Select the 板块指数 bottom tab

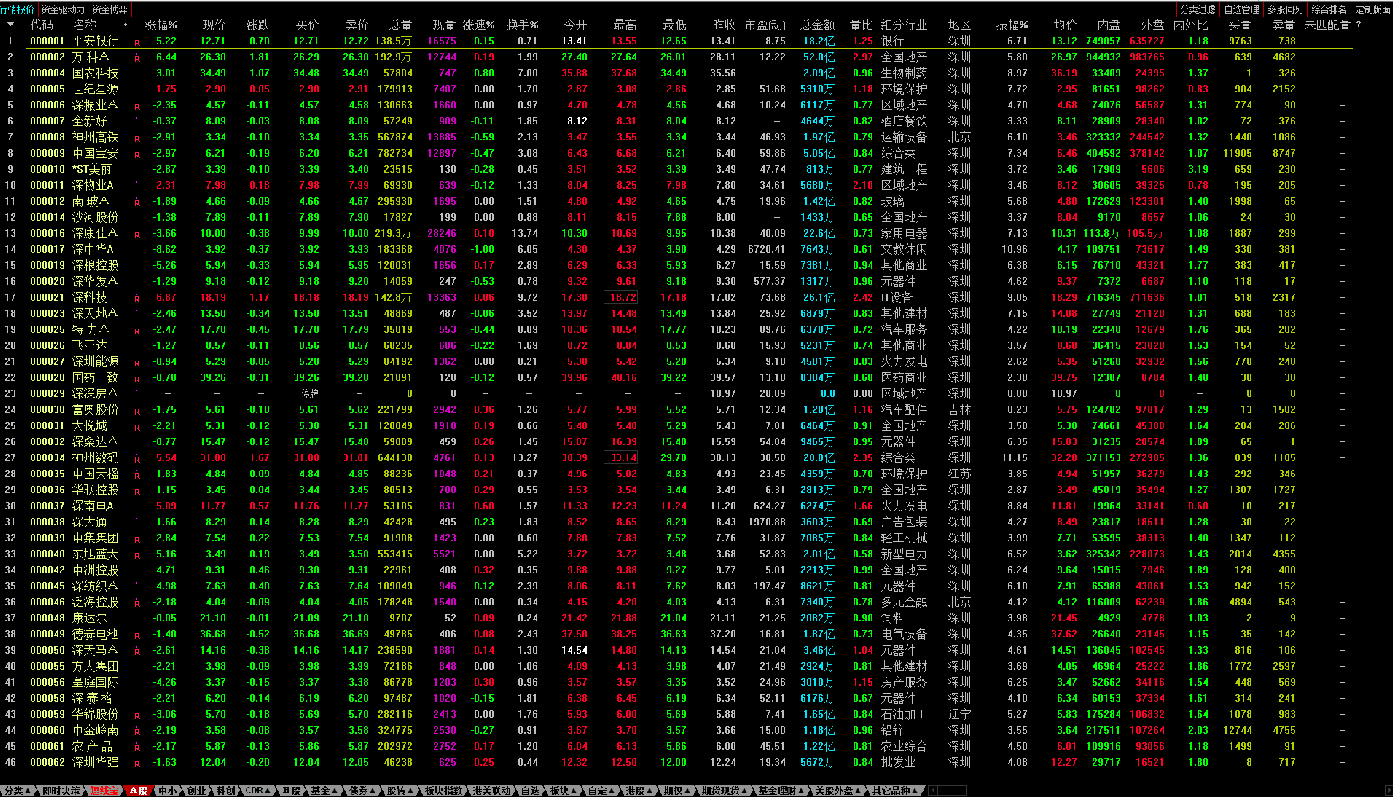click(444, 790)
